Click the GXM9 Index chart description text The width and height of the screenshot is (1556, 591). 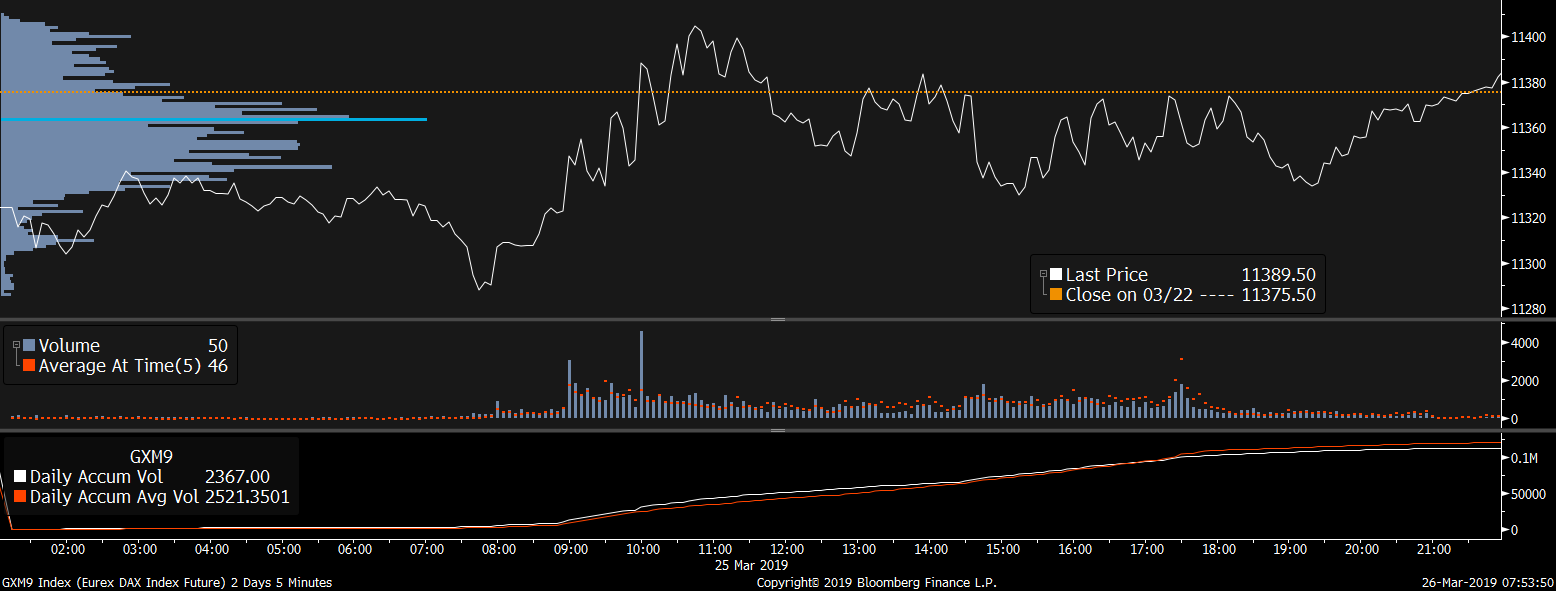tap(167, 582)
